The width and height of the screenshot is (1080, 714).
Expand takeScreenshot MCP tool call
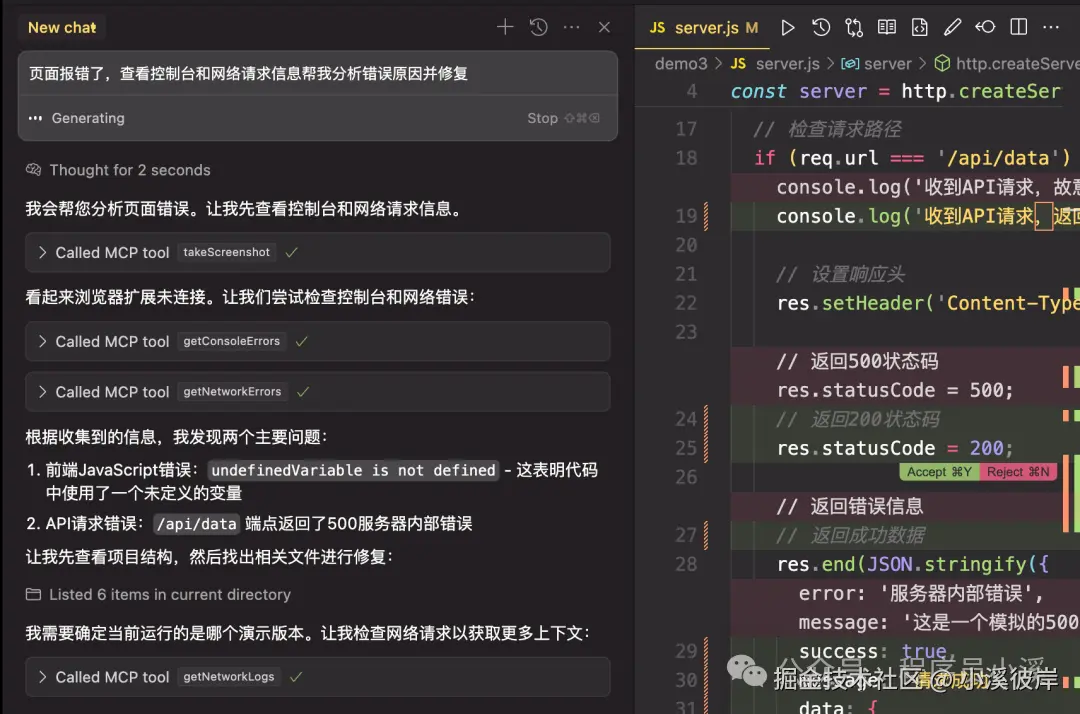318,253
